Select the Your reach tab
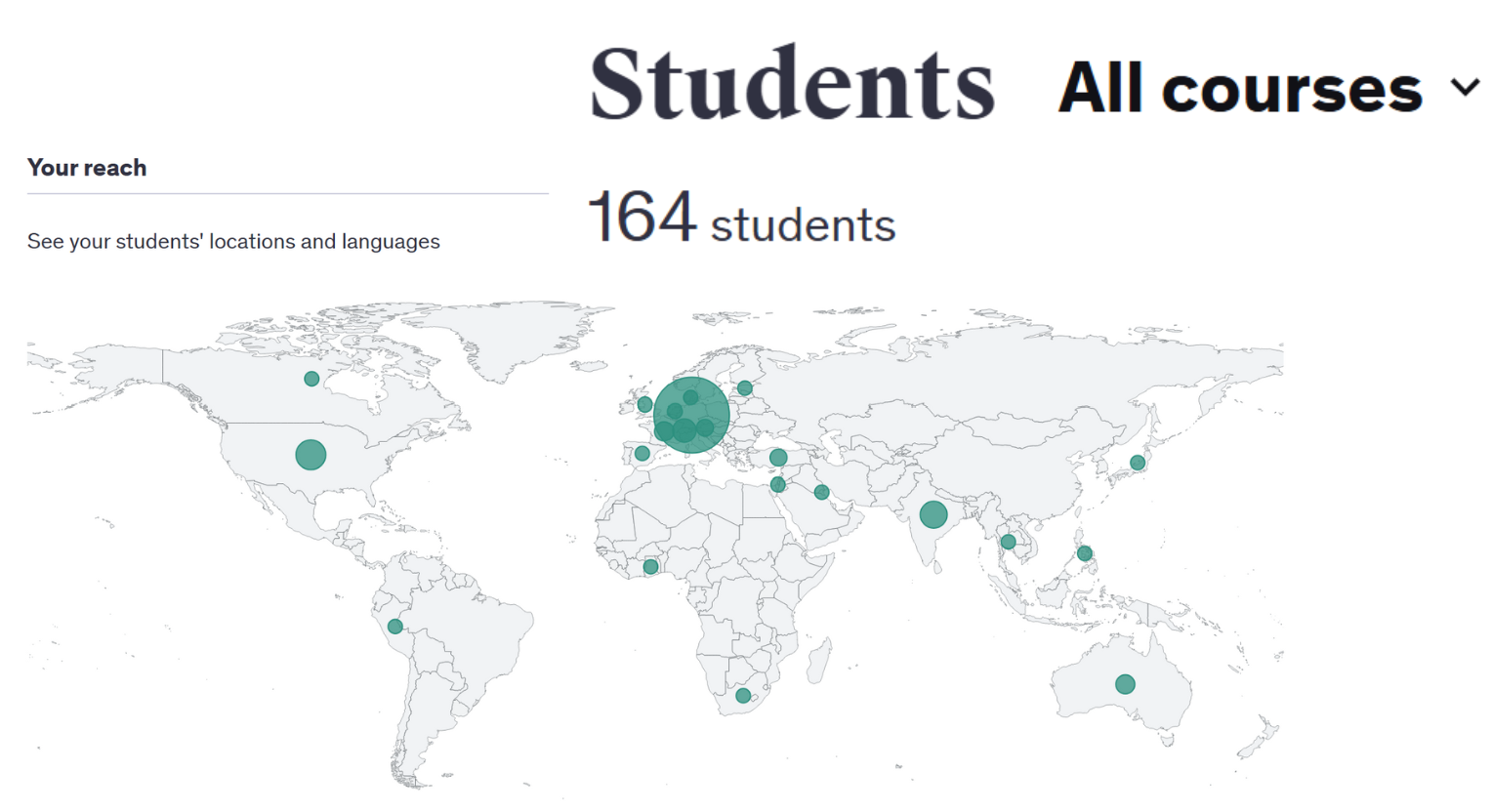Screen dimensions: 1492x812 (x=87, y=168)
